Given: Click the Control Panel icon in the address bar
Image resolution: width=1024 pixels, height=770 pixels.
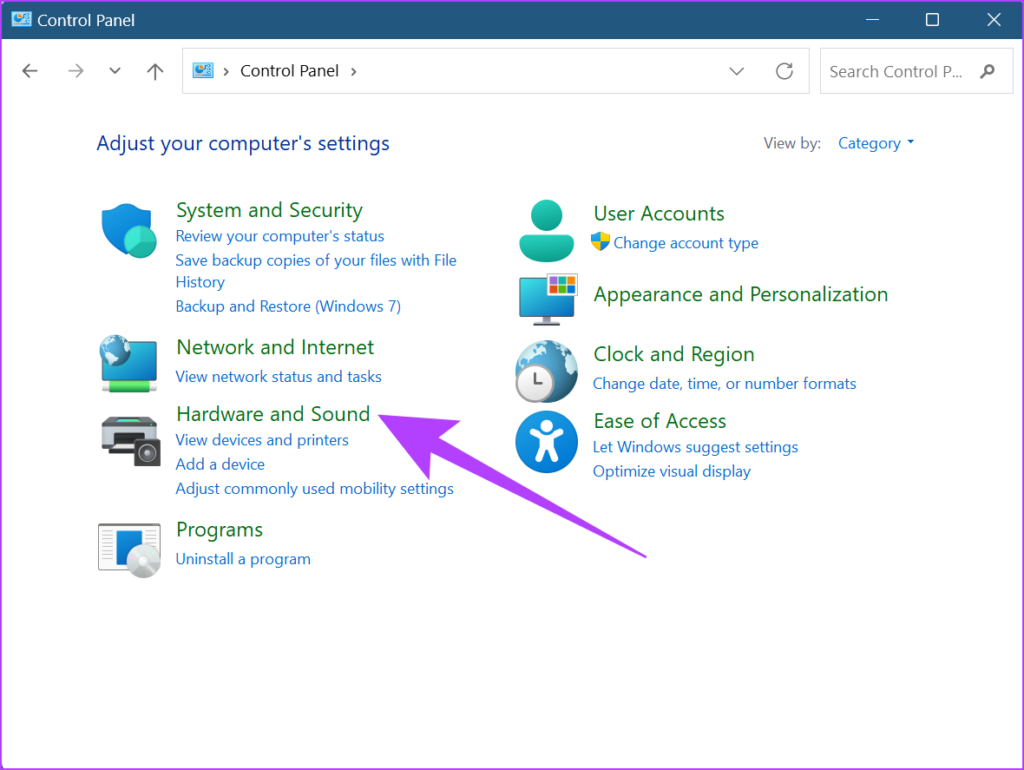Looking at the screenshot, I should 202,70.
